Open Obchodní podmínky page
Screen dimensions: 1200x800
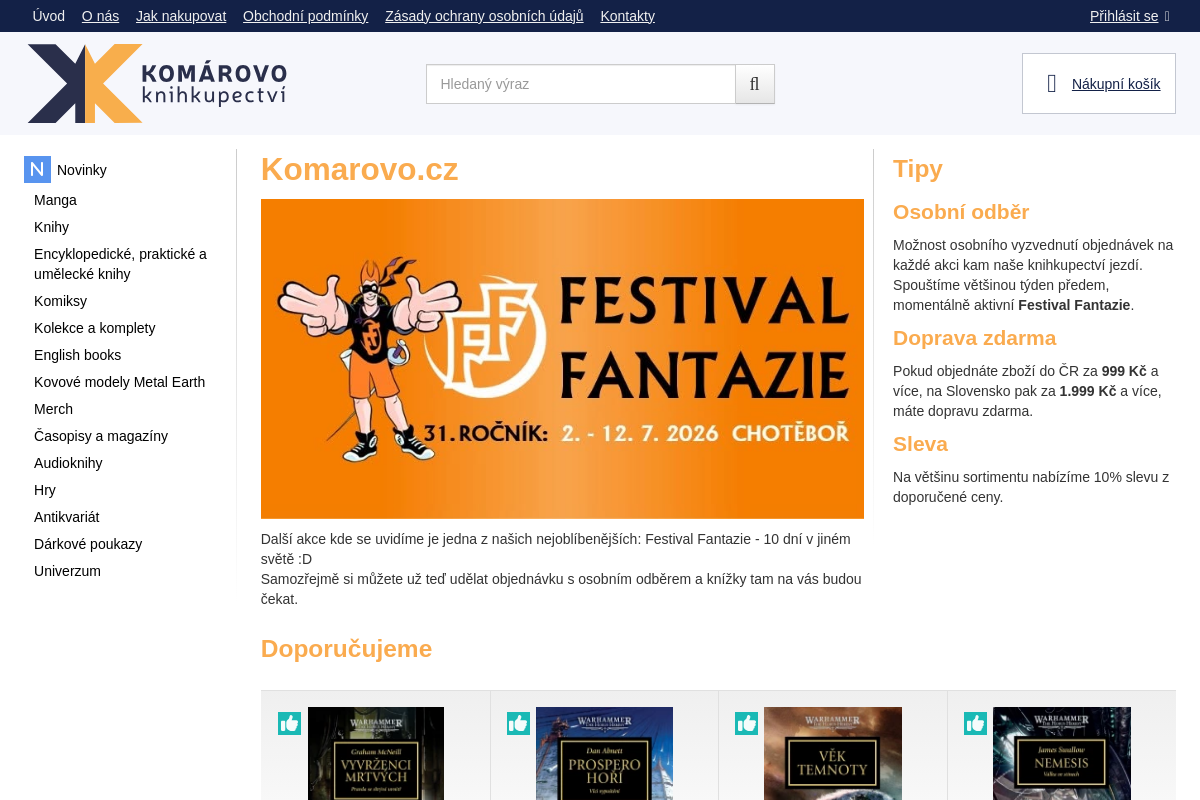tap(305, 16)
